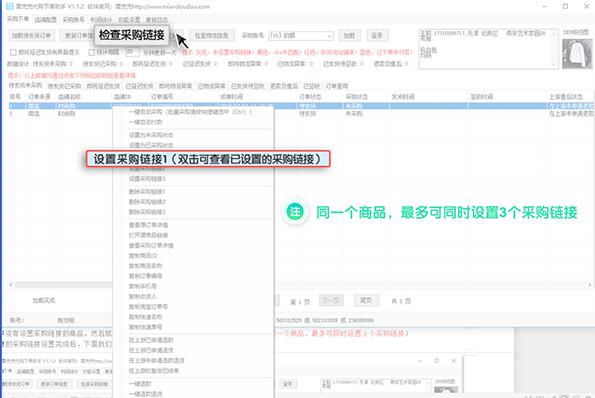Click the app icon in title bar

coord(10,6)
